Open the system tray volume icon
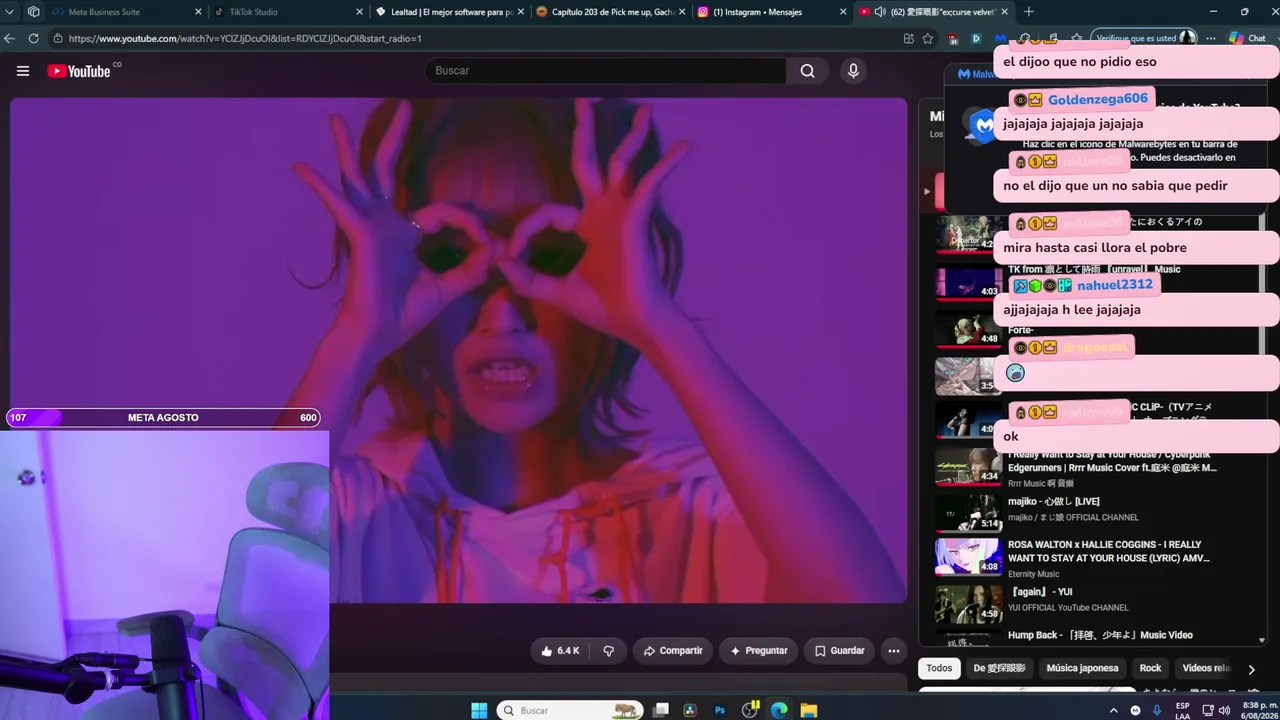This screenshot has height=720, width=1280. pos(1224,710)
